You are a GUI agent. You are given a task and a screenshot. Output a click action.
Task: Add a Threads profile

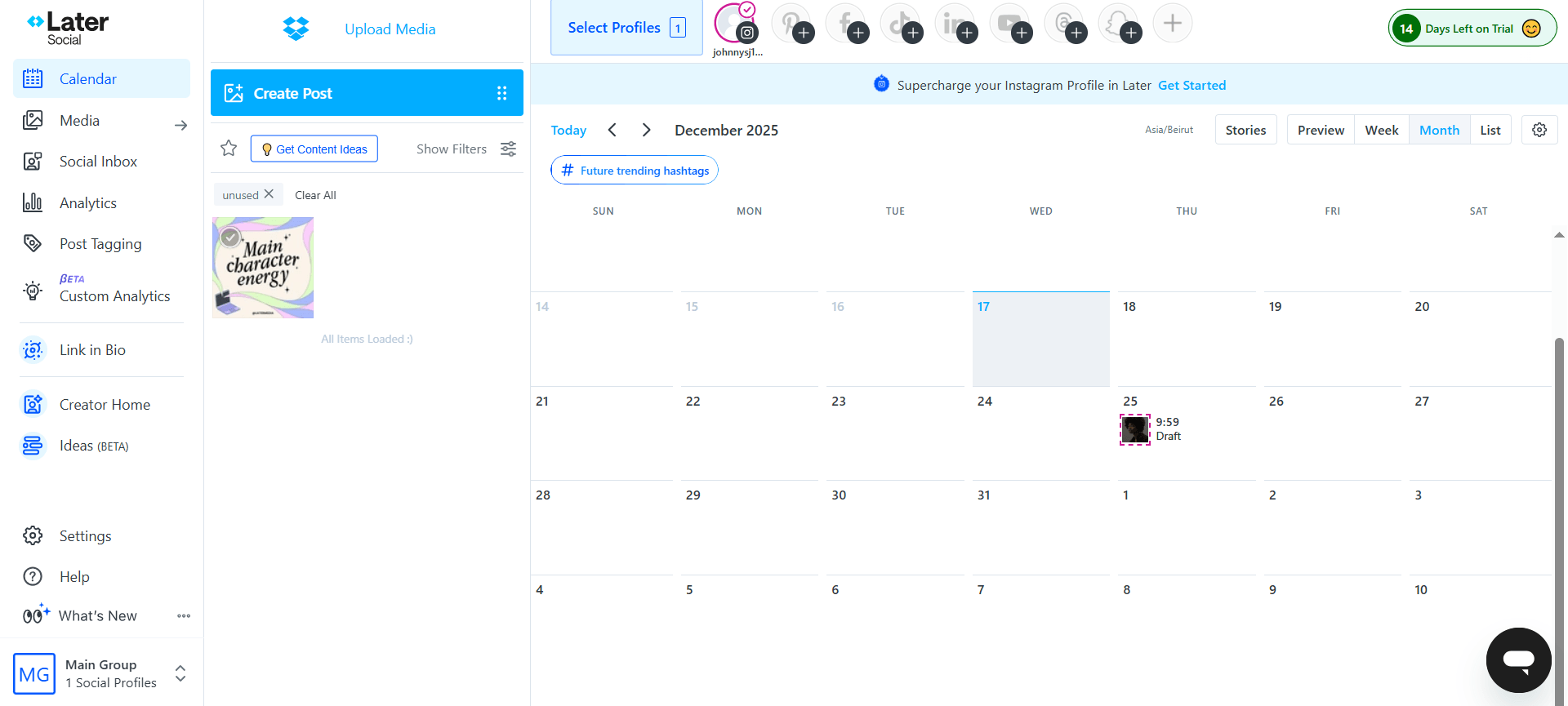coord(1065,24)
